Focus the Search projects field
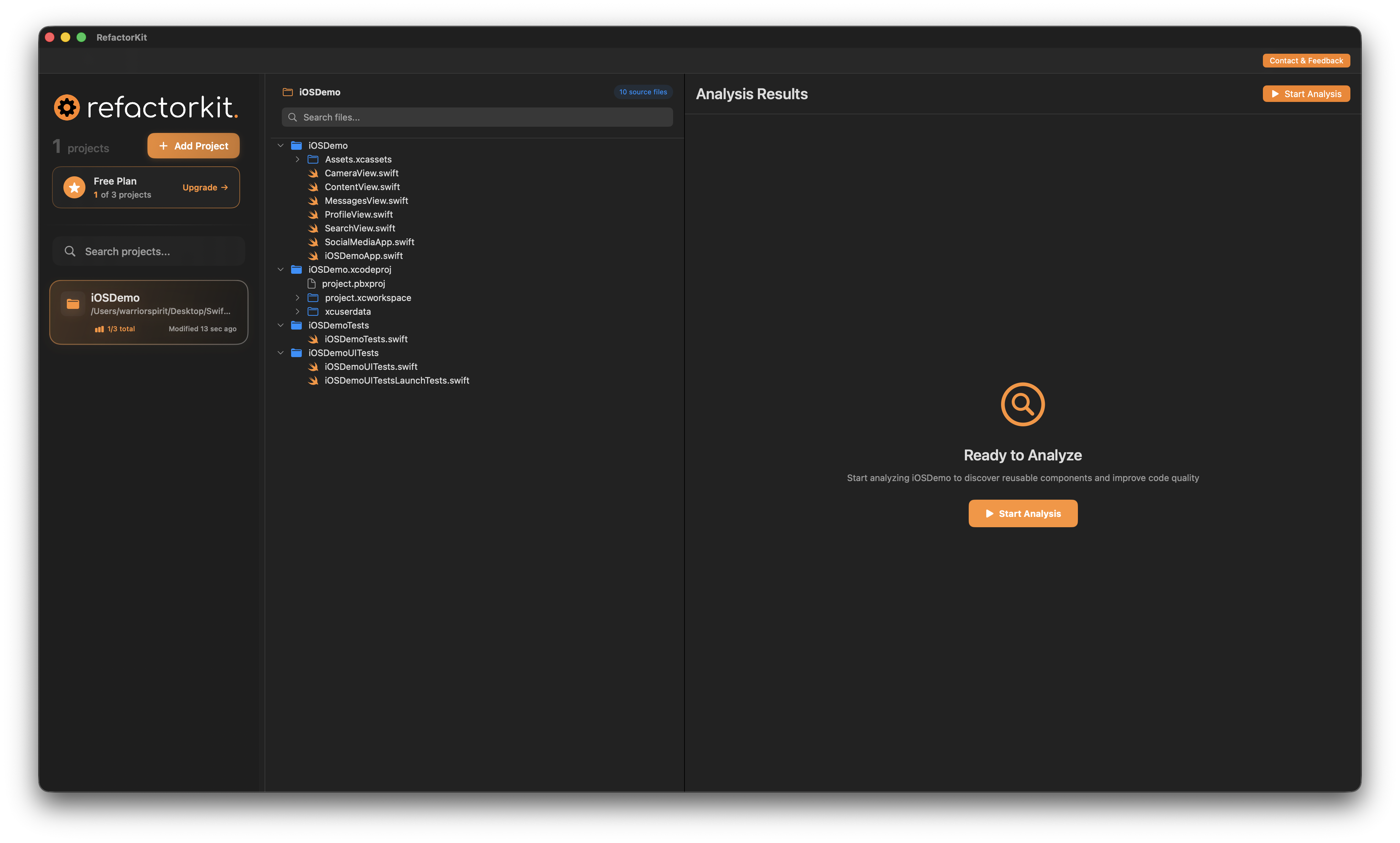Viewport: 1400px width, 843px height. coord(149,251)
